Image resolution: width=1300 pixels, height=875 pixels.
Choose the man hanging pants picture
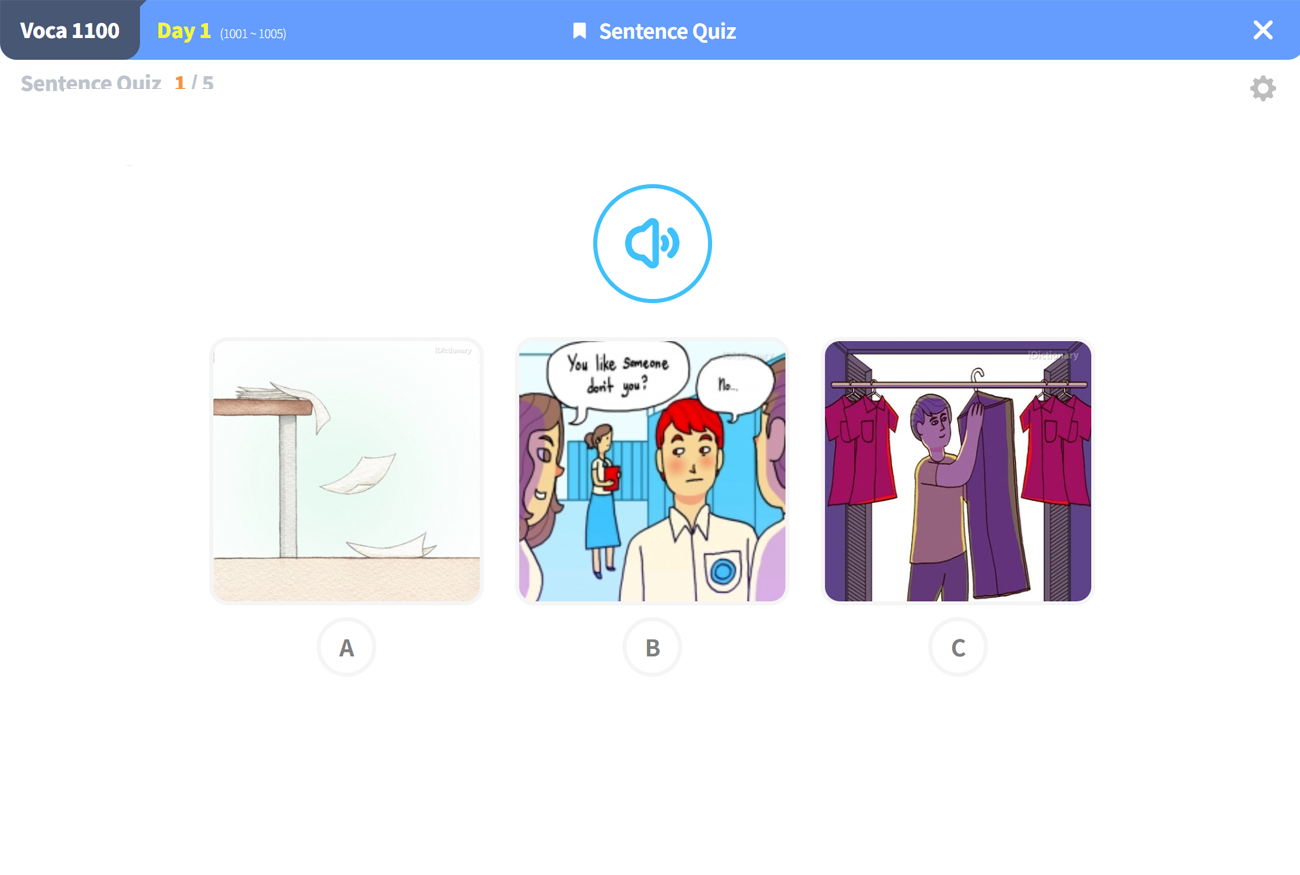coord(958,471)
